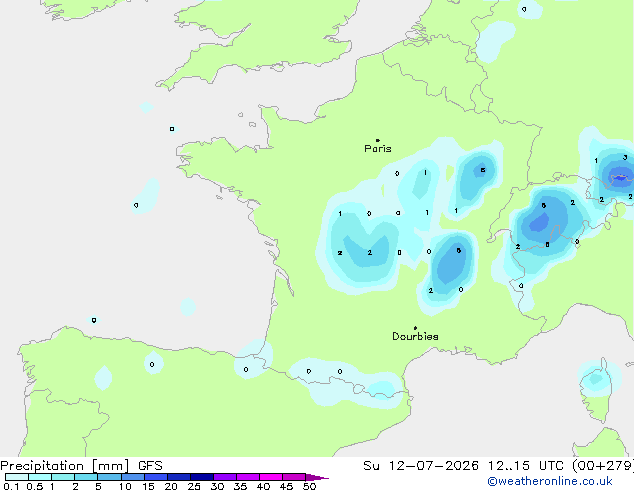Select the 40–45 mm magenta legend swatch

(271, 477)
